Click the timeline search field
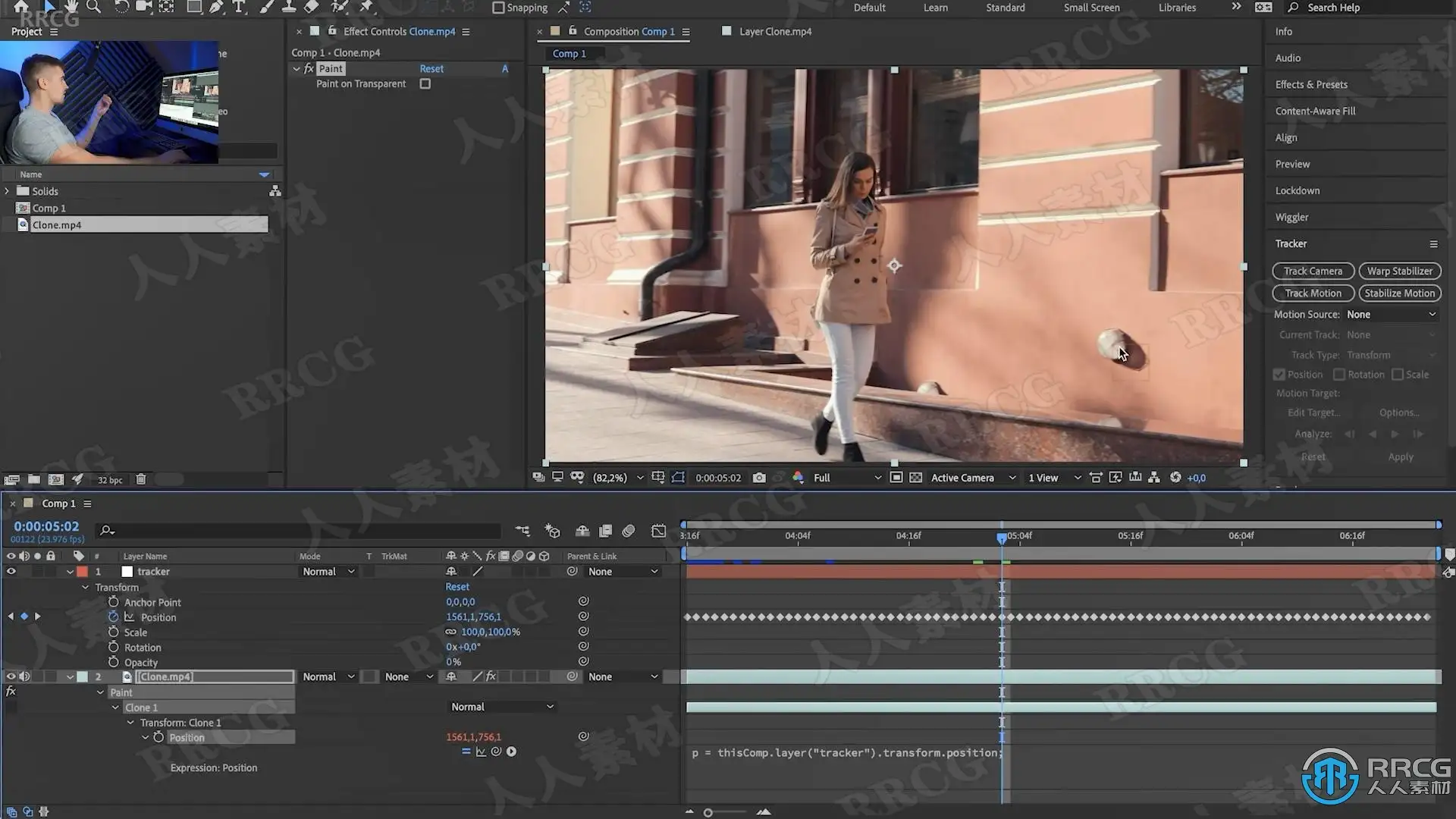Viewport: 1456px width, 819px height. [303, 531]
